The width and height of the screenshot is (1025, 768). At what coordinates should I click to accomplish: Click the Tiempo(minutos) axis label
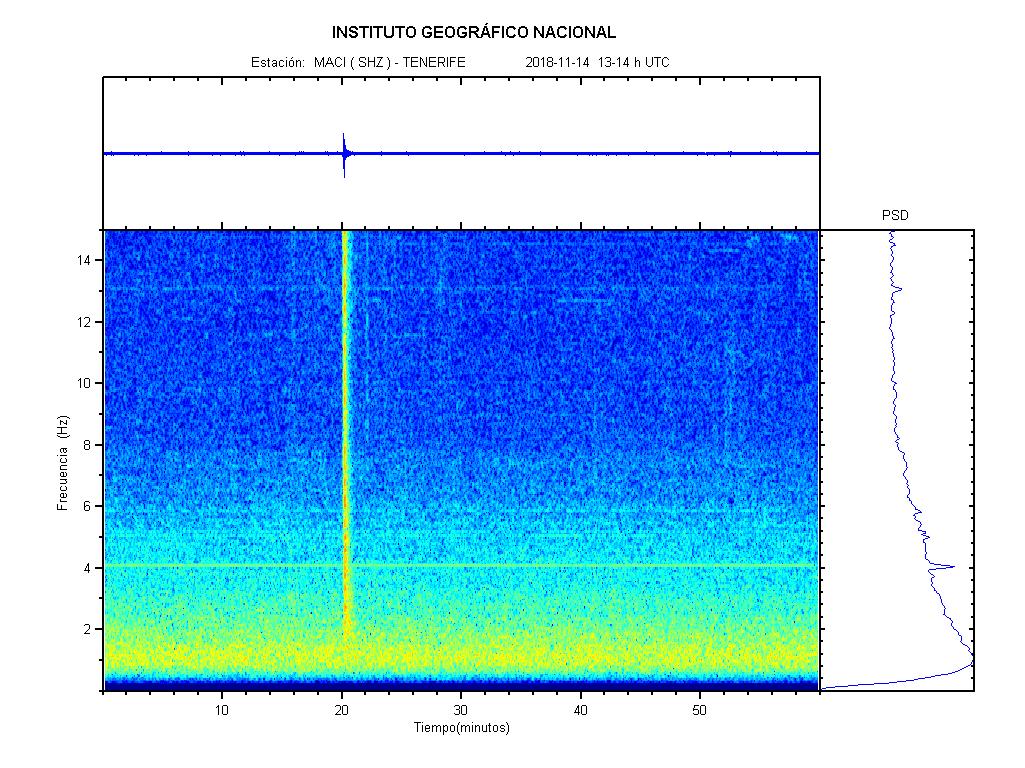(x=461, y=728)
